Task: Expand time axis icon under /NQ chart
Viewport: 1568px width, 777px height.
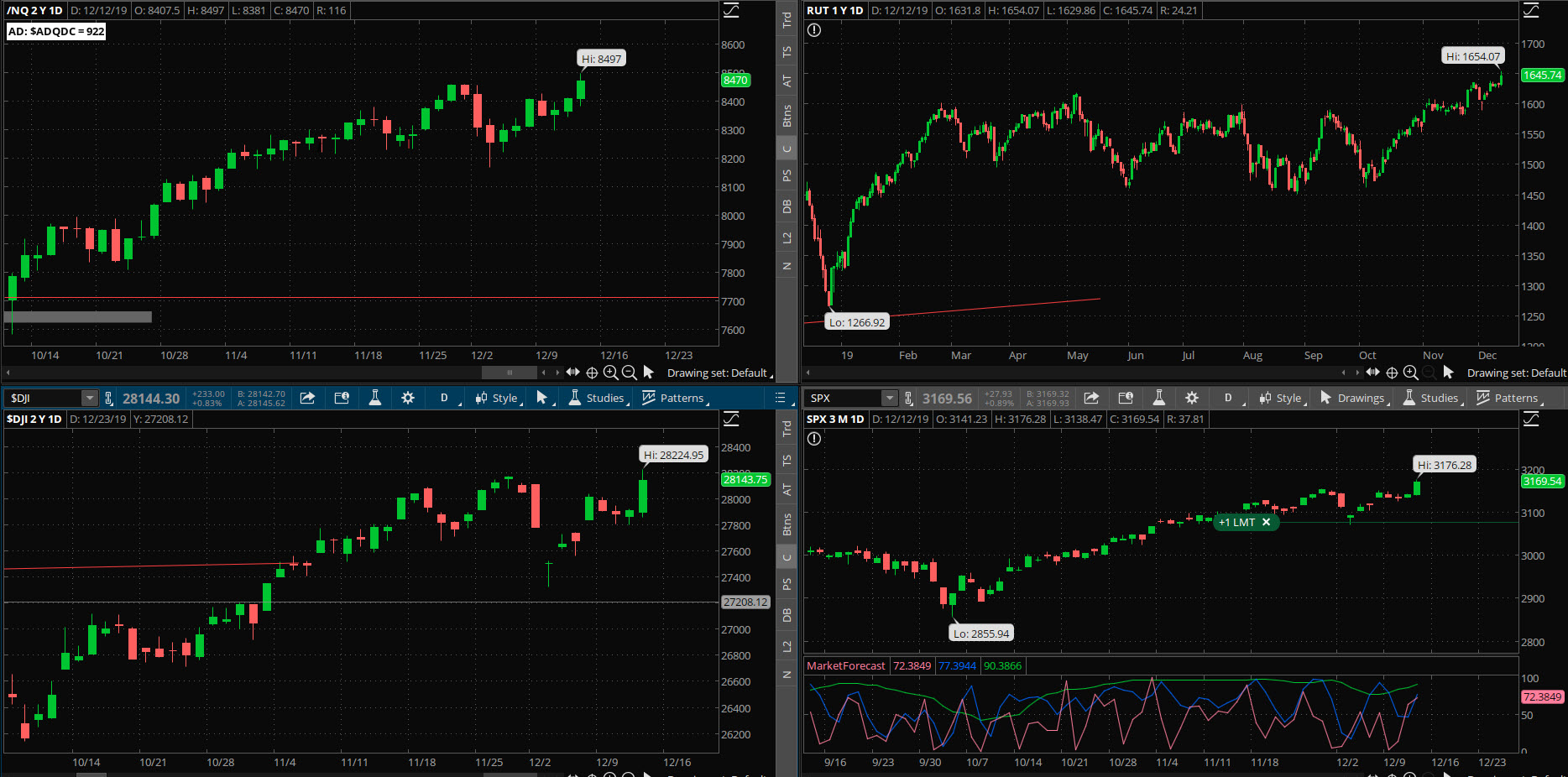Action: tap(573, 372)
